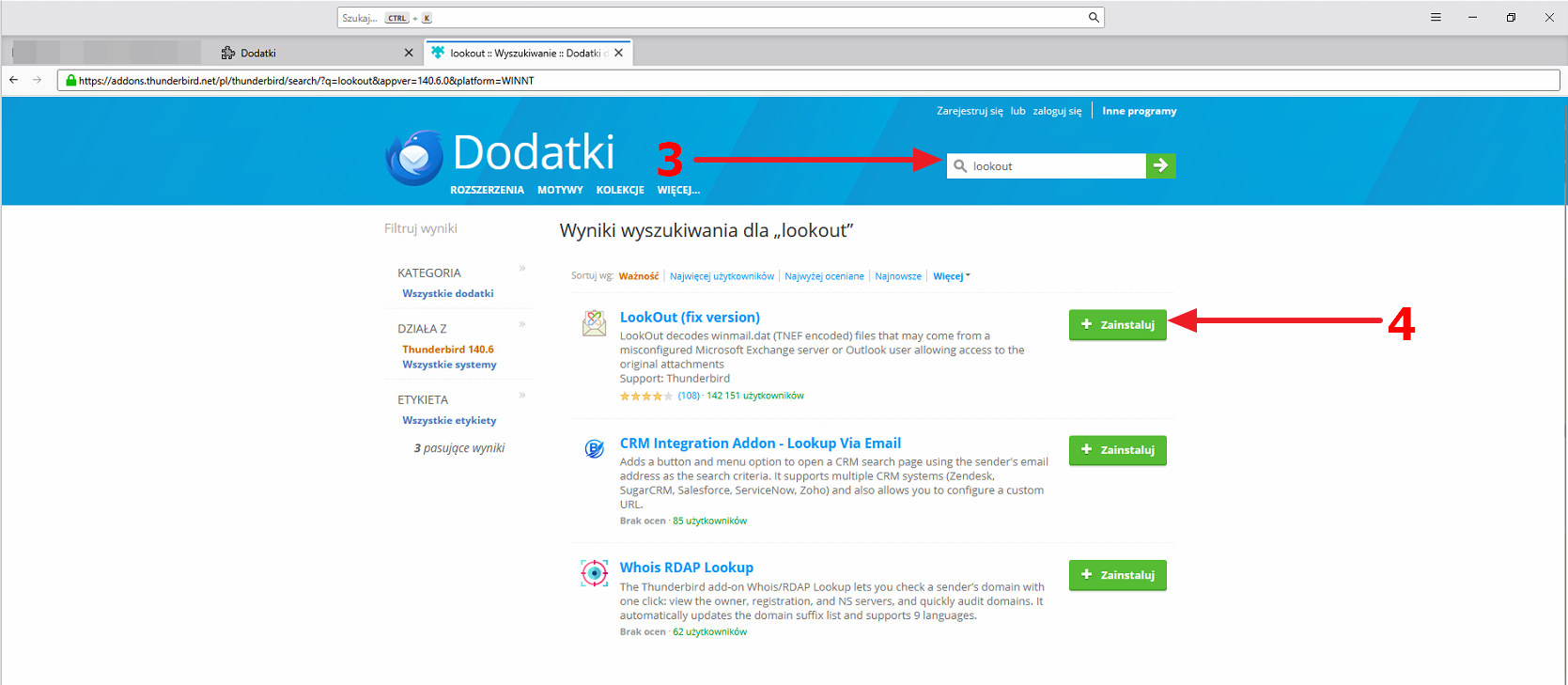Image resolution: width=1568 pixels, height=685 pixels.
Task: Click the Whois RDAP Lookup target icon
Action: coord(594,572)
